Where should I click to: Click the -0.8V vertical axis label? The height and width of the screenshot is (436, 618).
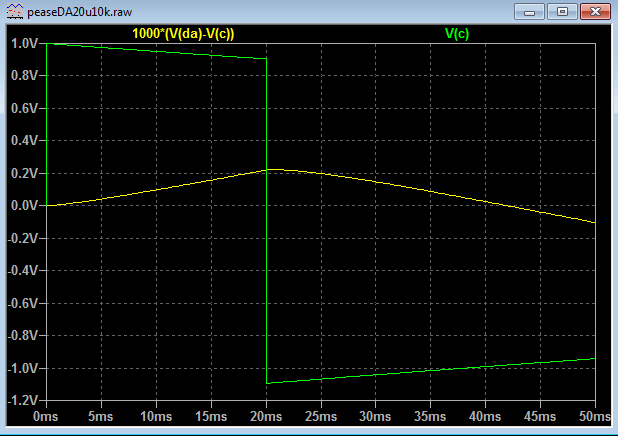[x=22, y=335]
